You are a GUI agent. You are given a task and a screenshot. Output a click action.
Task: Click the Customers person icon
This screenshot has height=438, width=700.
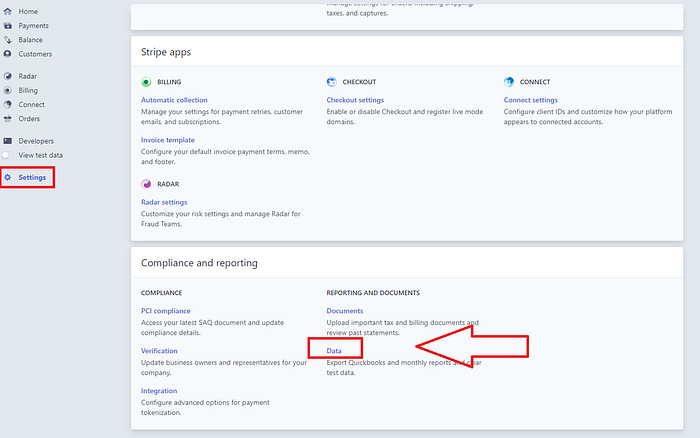click(8, 54)
